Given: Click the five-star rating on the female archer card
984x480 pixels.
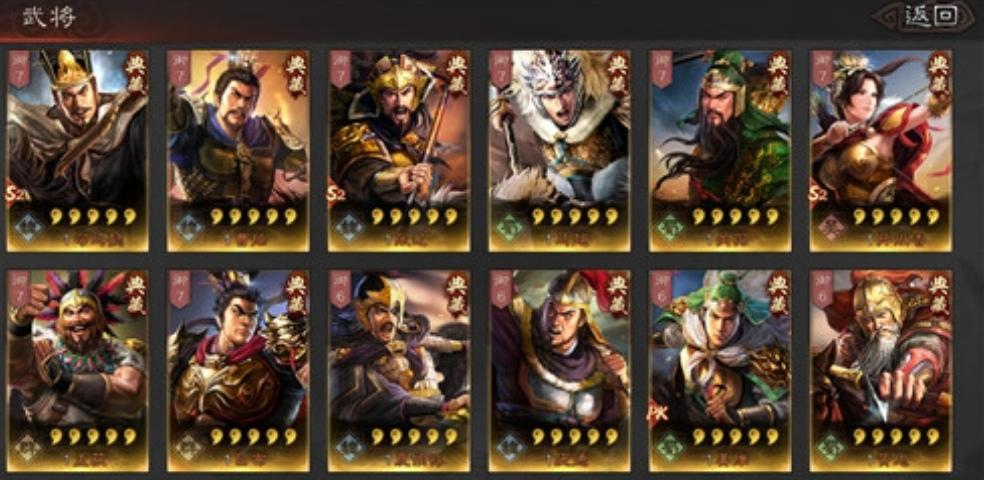Looking at the screenshot, I should click(895, 217).
